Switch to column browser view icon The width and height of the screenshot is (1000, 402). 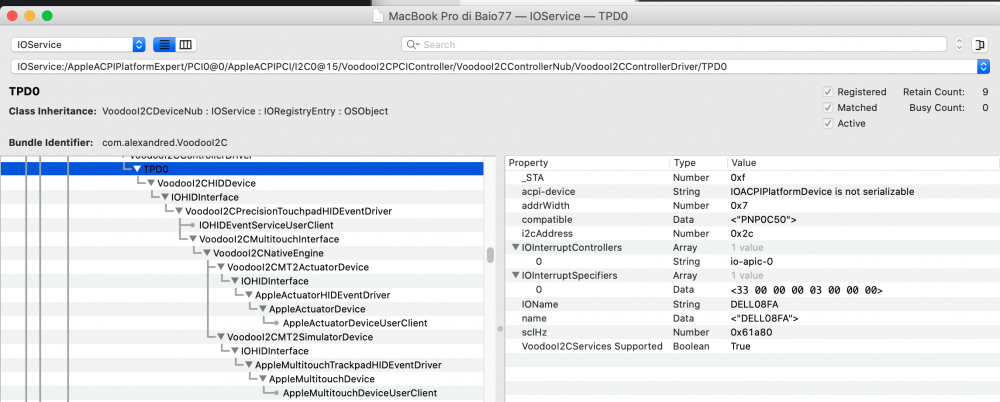[x=186, y=45]
